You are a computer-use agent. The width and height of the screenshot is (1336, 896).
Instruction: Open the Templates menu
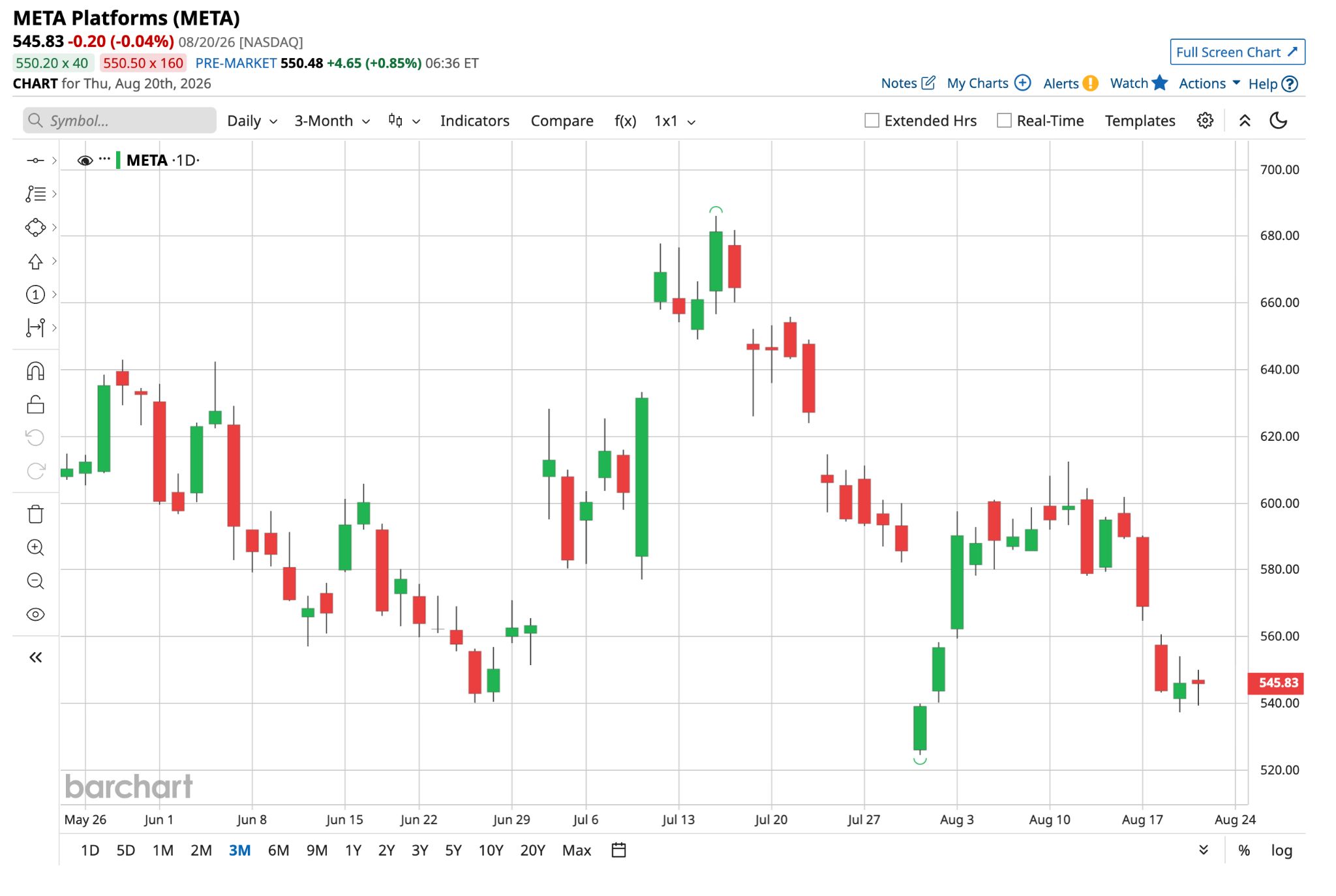click(x=1140, y=121)
